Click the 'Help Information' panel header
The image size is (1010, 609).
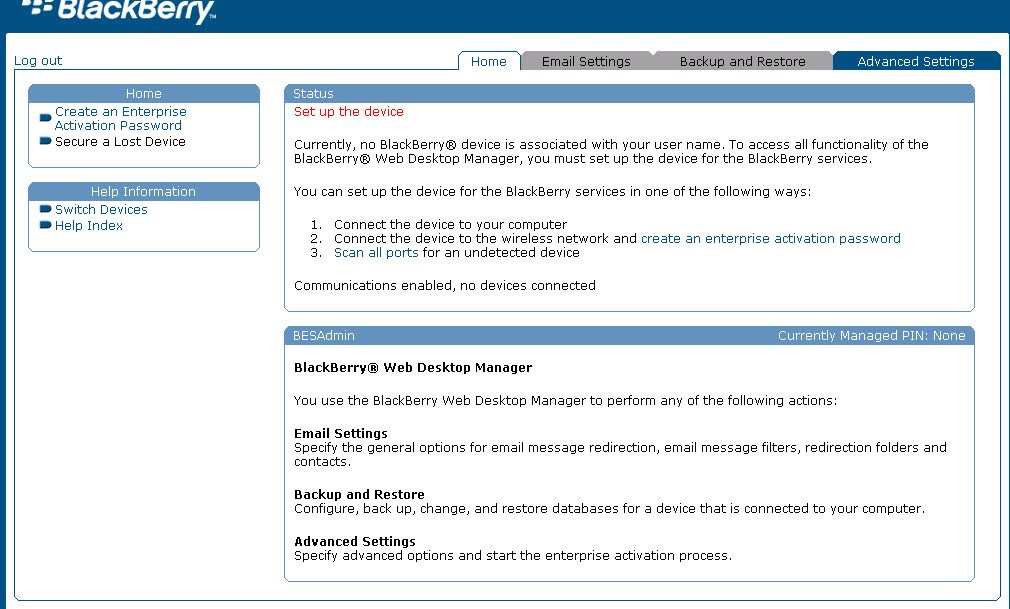pos(144,191)
